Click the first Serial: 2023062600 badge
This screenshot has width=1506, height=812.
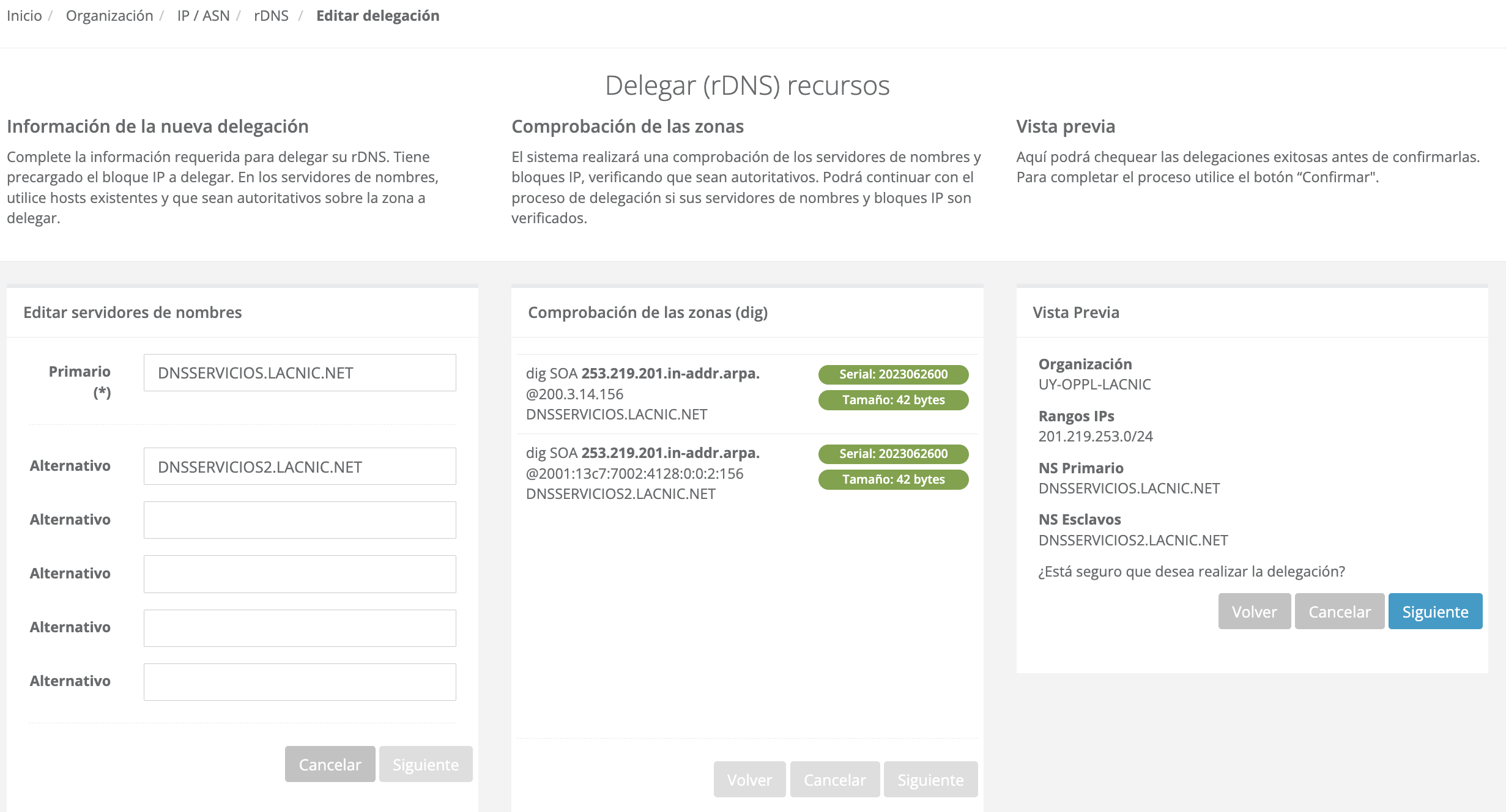coord(893,374)
